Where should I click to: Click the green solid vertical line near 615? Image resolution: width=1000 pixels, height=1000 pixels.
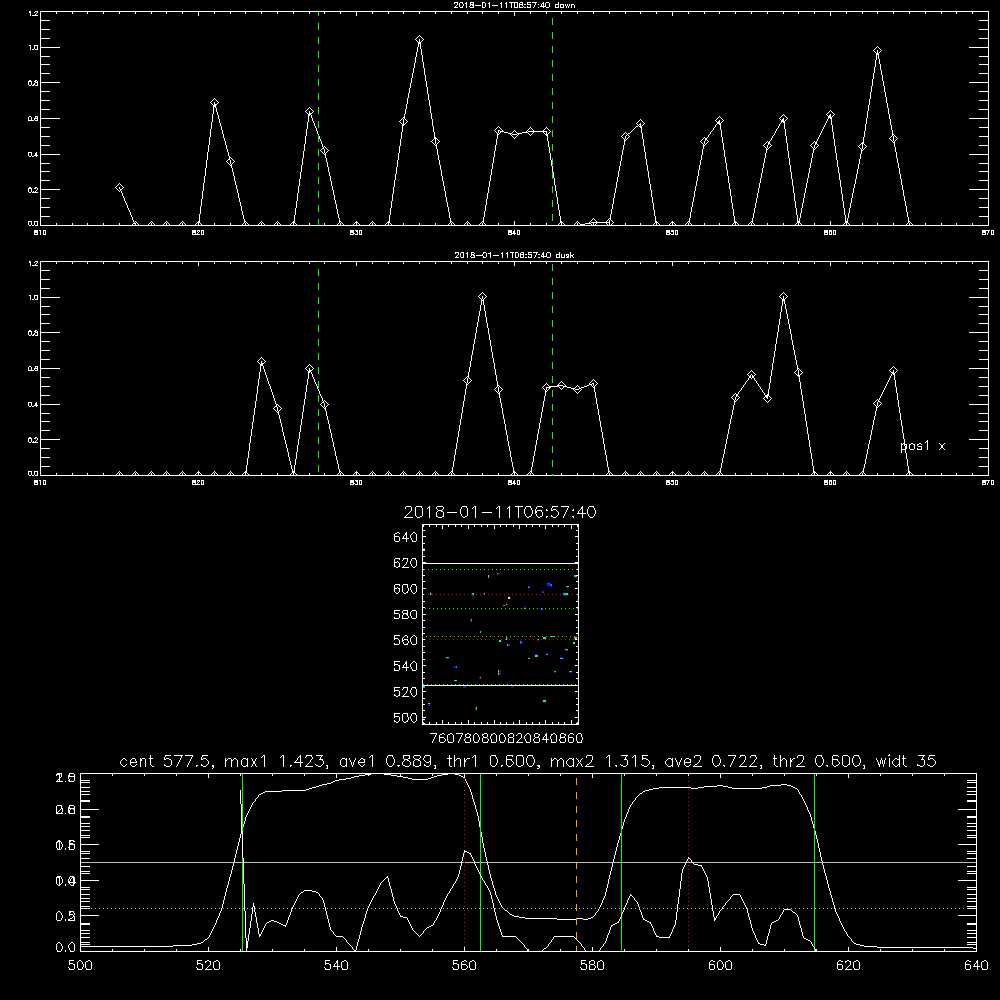(814, 861)
